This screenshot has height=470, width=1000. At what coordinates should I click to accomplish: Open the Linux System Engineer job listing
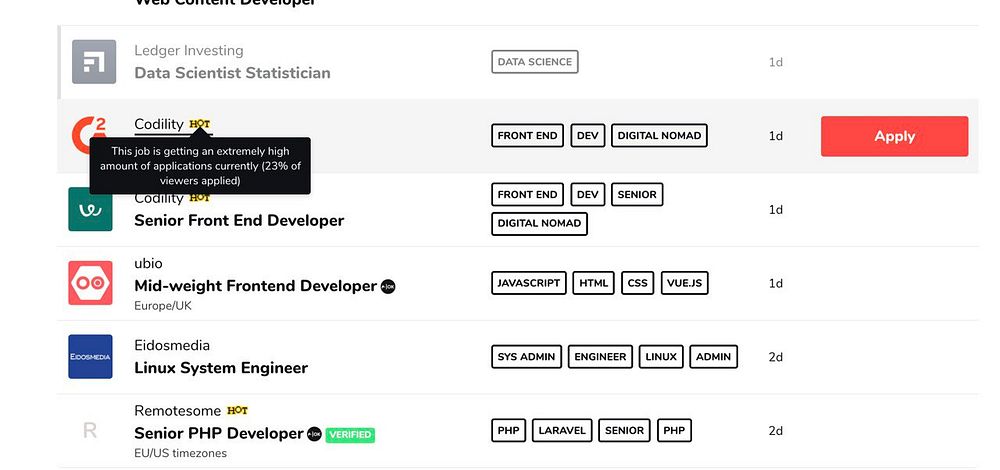[x=221, y=368]
